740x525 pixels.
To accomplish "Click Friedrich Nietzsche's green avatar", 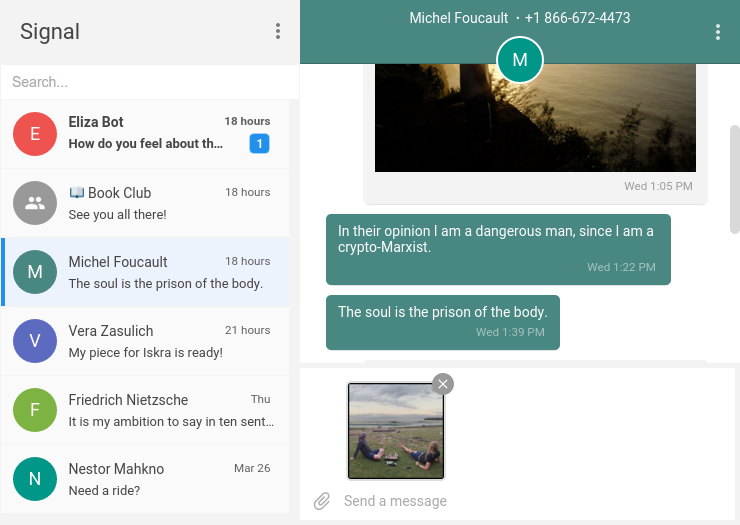I will pyautogui.click(x=35, y=410).
